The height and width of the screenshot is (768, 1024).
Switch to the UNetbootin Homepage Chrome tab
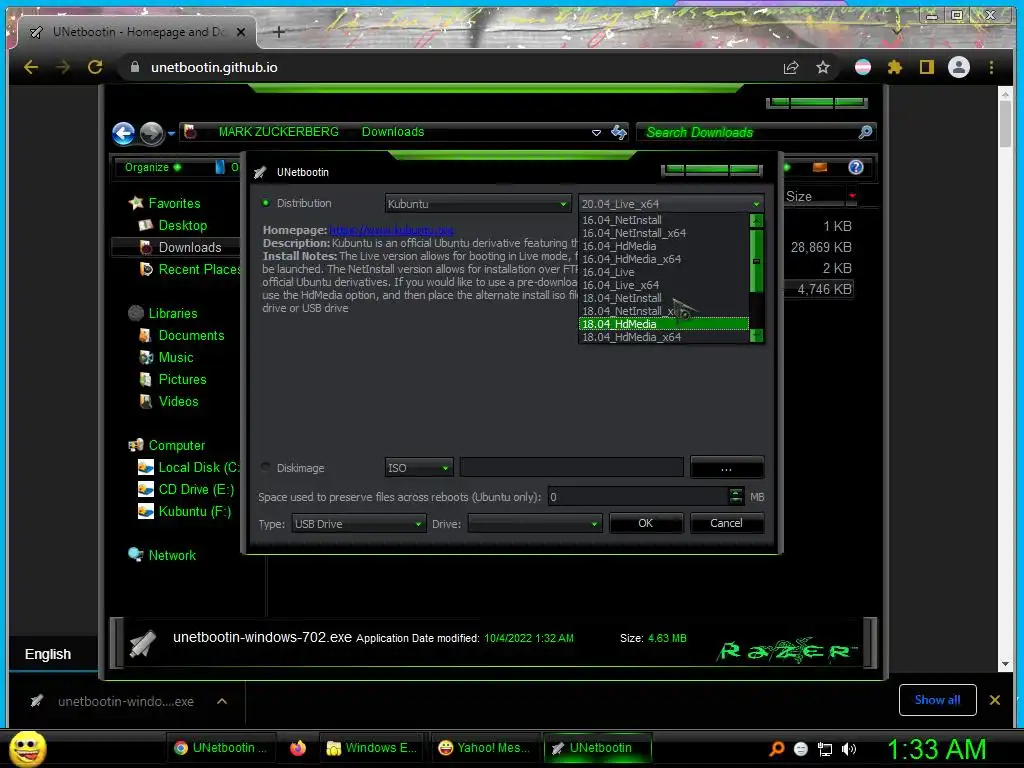(137, 31)
